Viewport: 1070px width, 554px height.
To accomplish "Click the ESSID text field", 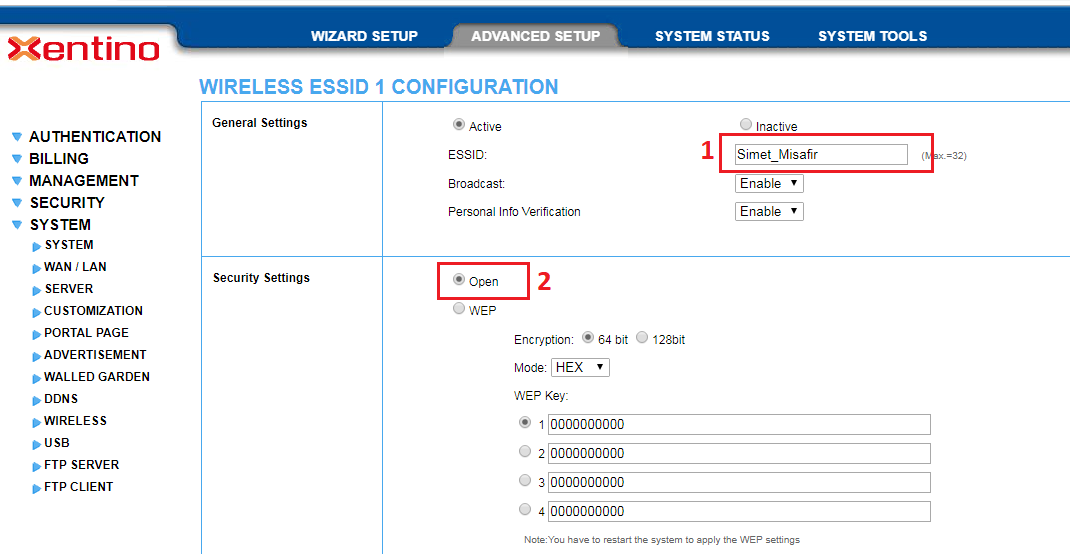I will coord(820,154).
